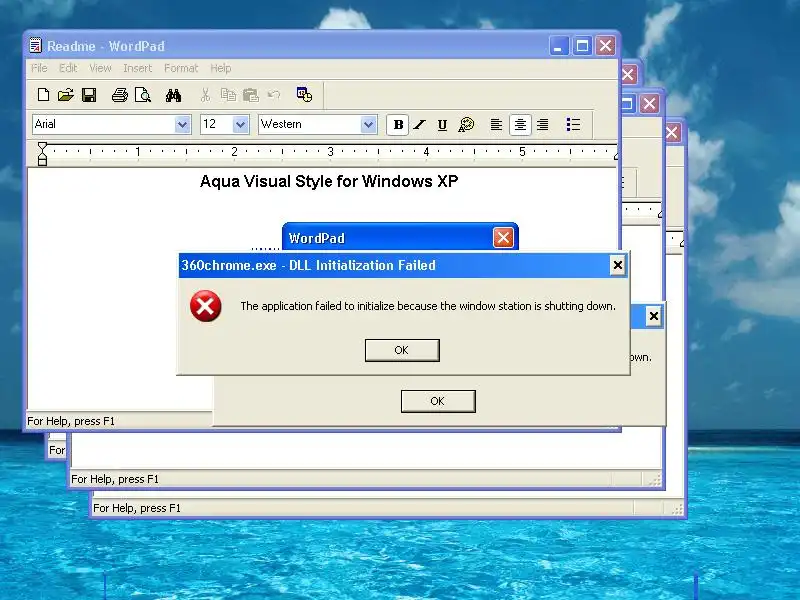Click the resize grip of the rearmost WordPad window
Viewport: 800px width, 600px height.
point(678,509)
